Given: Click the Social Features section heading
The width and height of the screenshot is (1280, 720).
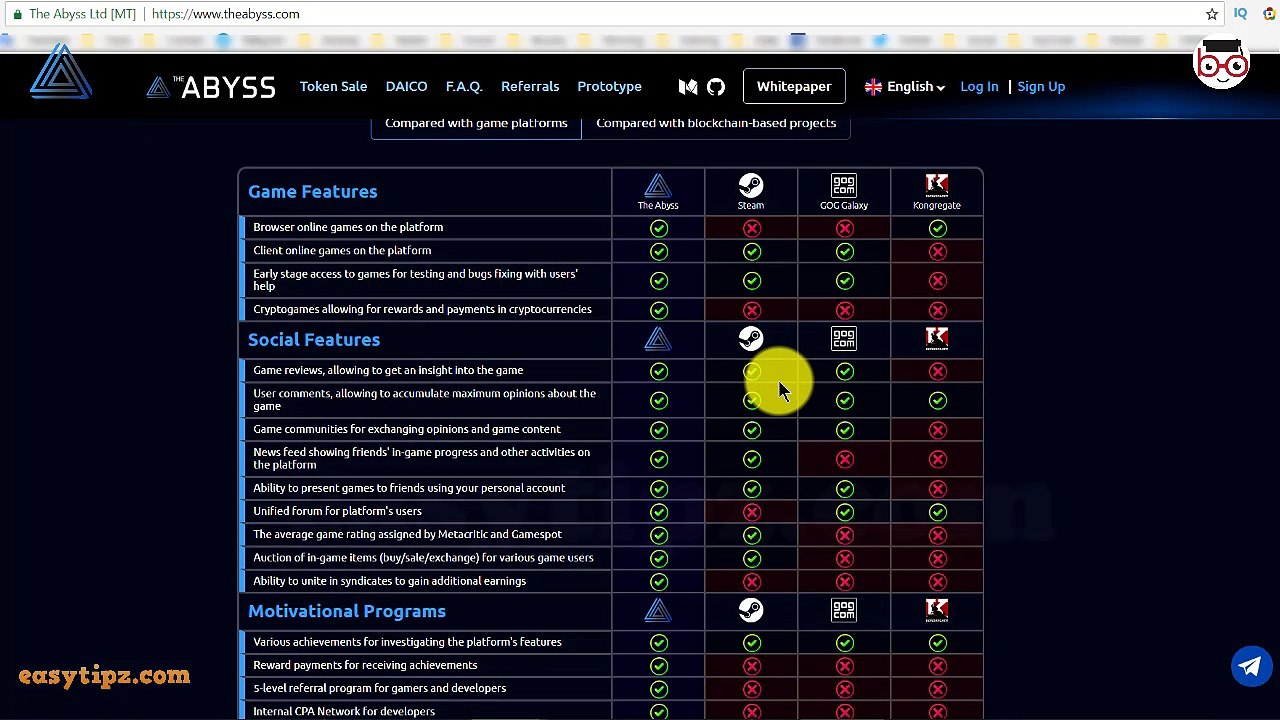Looking at the screenshot, I should (x=314, y=340).
